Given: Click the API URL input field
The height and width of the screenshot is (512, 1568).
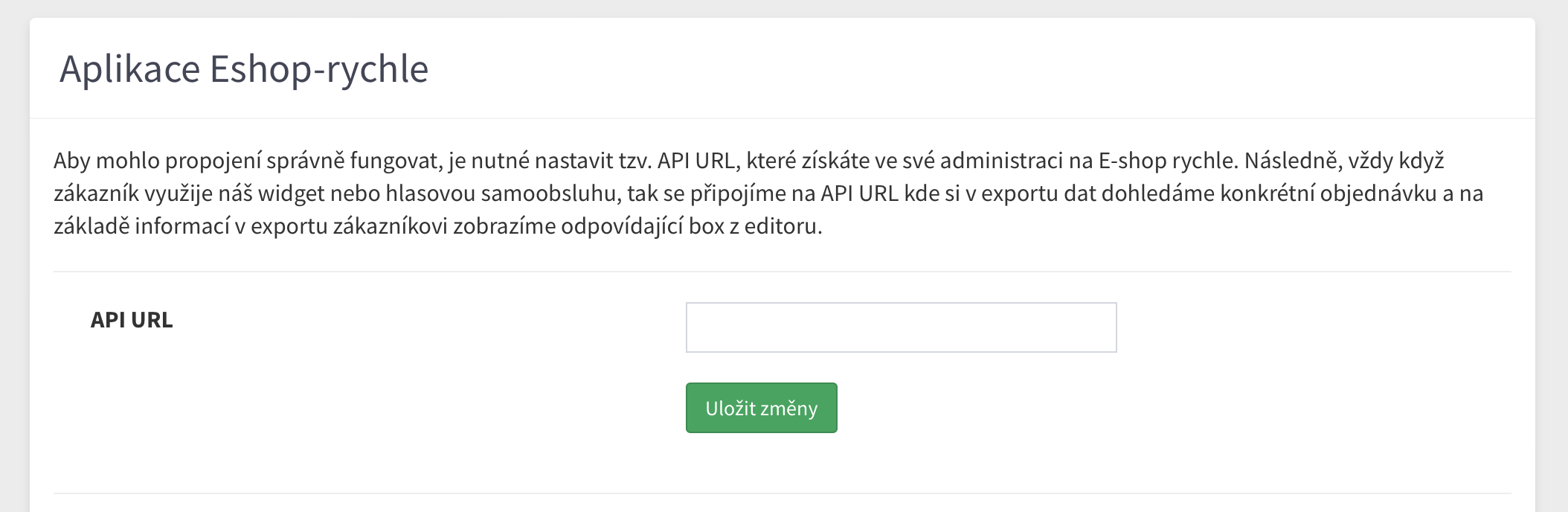Looking at the screenshot, I should 901,327.
